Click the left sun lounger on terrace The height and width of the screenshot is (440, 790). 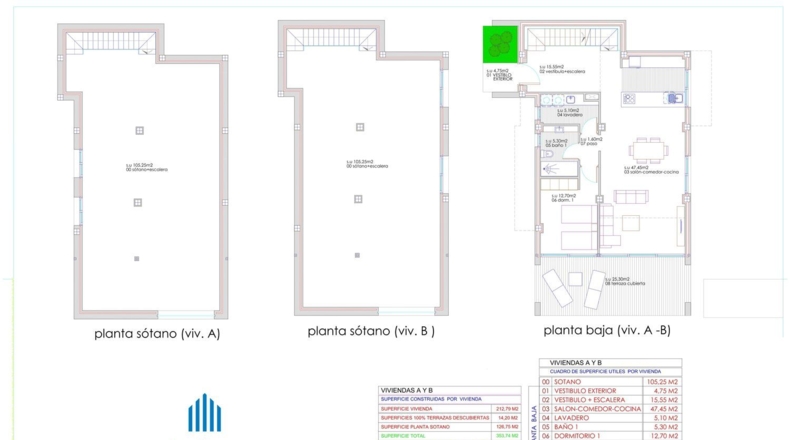point(557,288)
